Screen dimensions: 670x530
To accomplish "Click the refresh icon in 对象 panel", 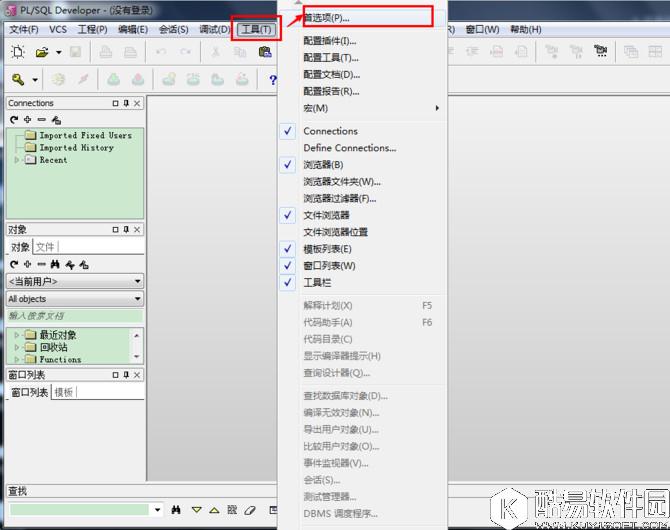I will [x=14, y=264].
